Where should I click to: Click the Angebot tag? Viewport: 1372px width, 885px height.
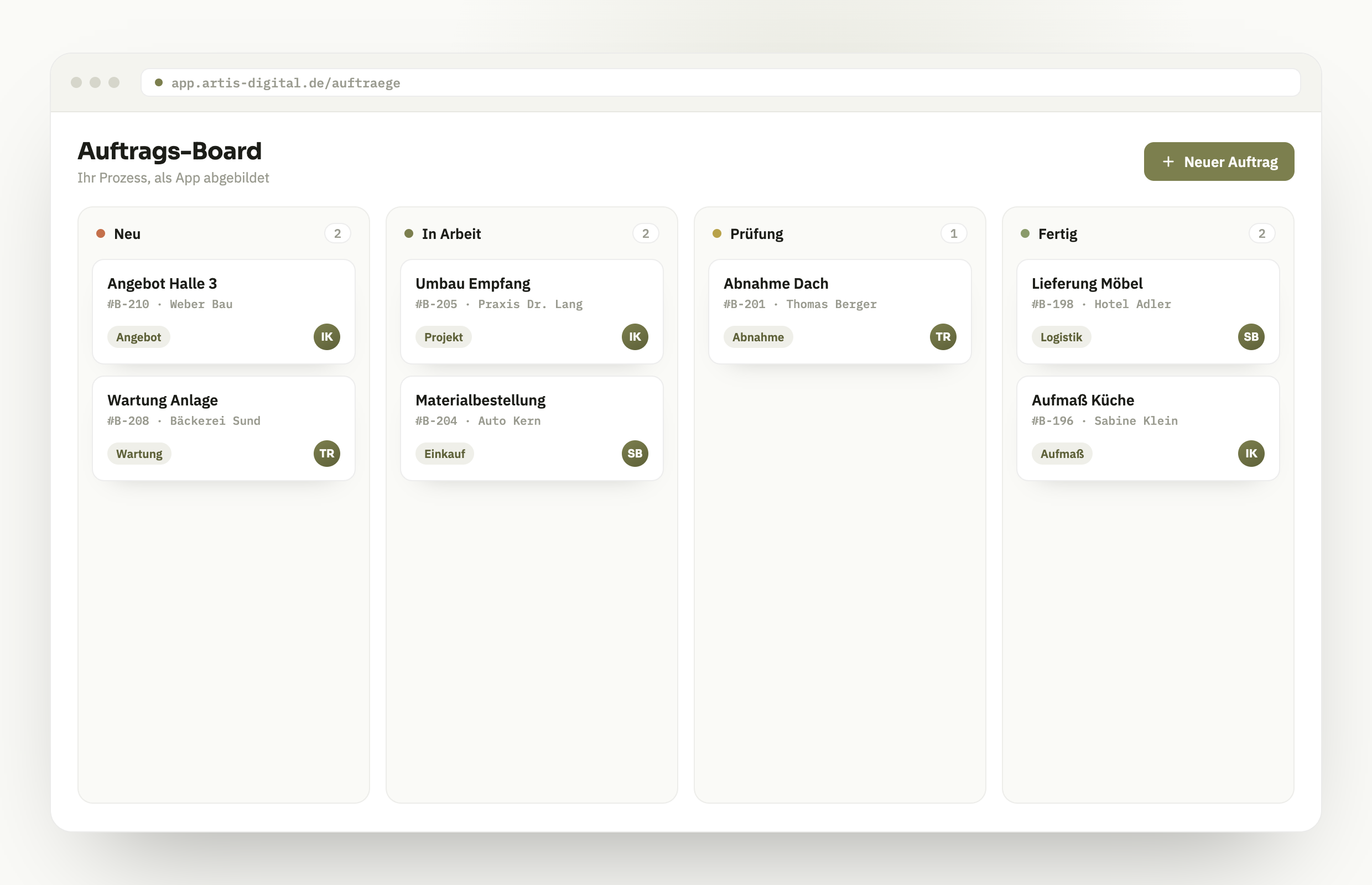138,337
